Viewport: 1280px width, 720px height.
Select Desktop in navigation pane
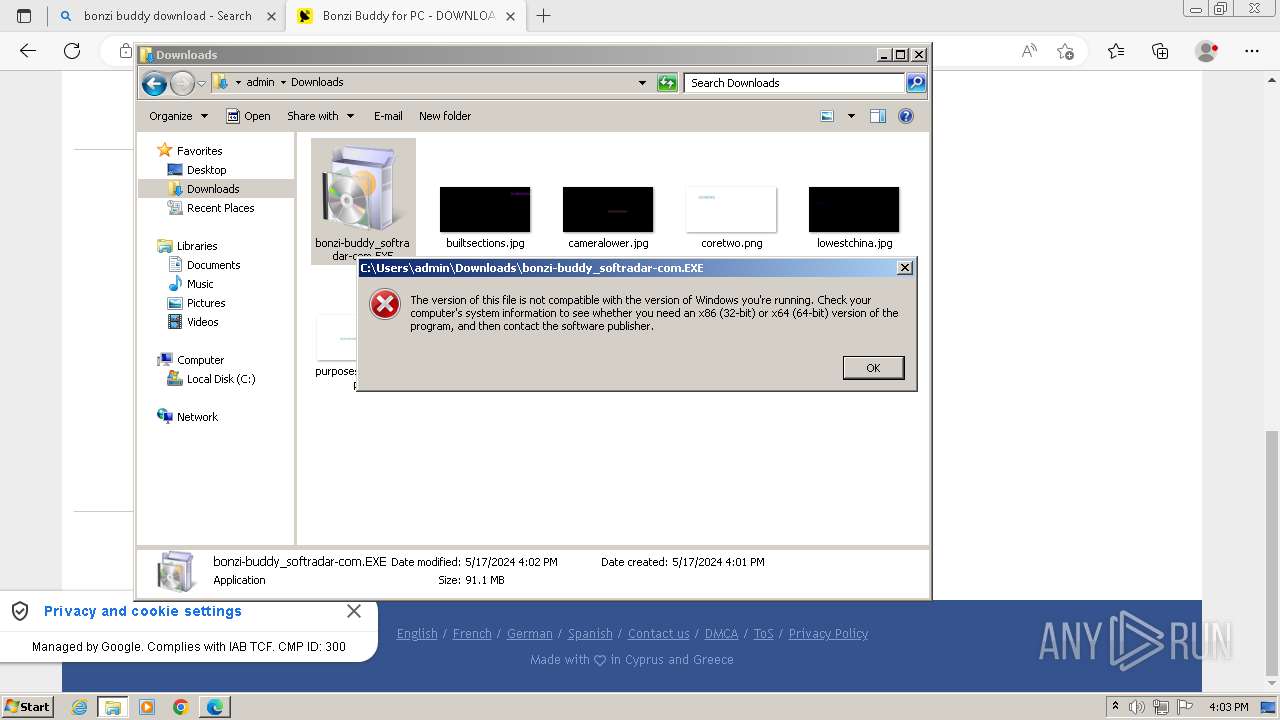click(206, 170)
